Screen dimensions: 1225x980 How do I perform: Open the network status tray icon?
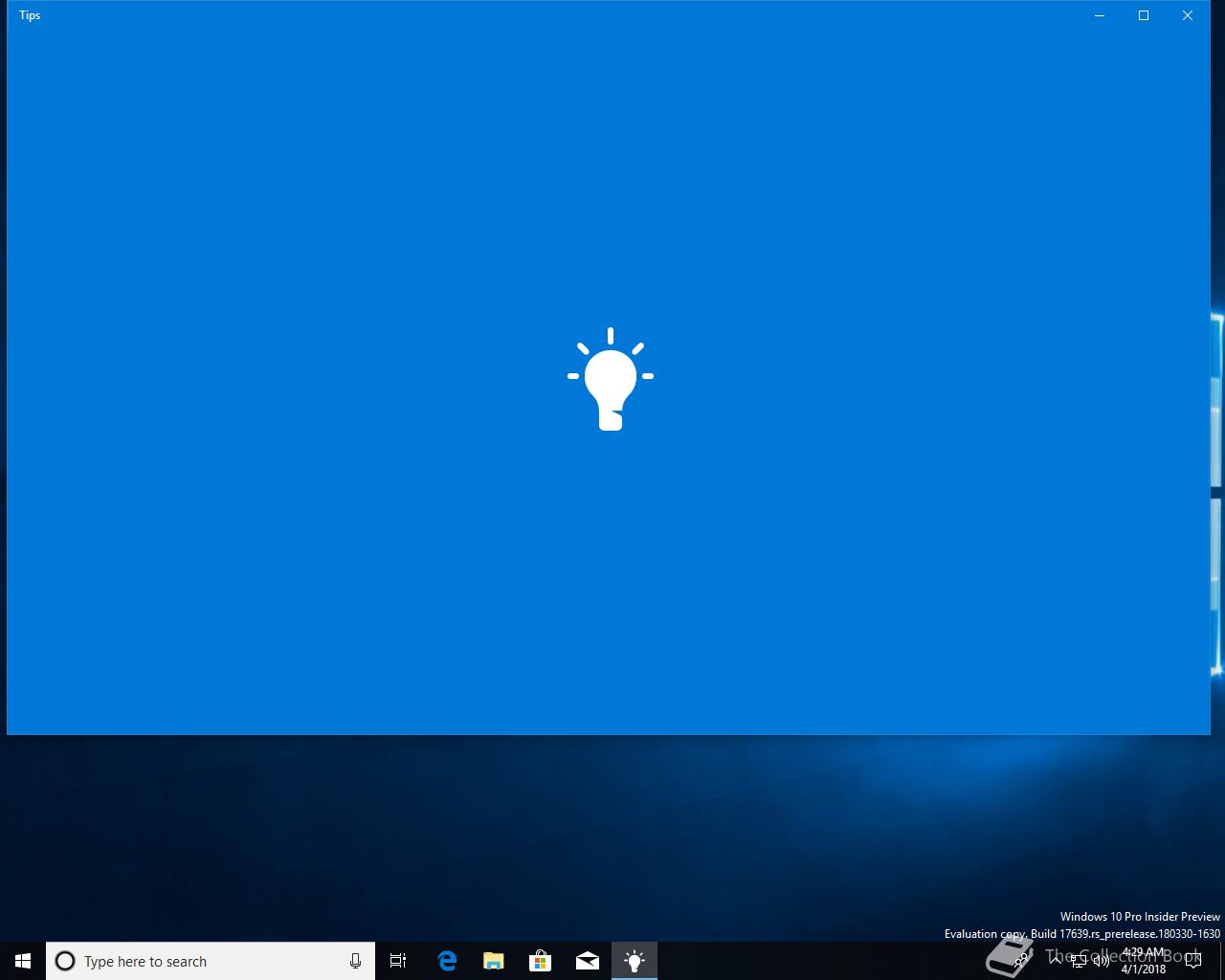click(x=1079, y=960)
